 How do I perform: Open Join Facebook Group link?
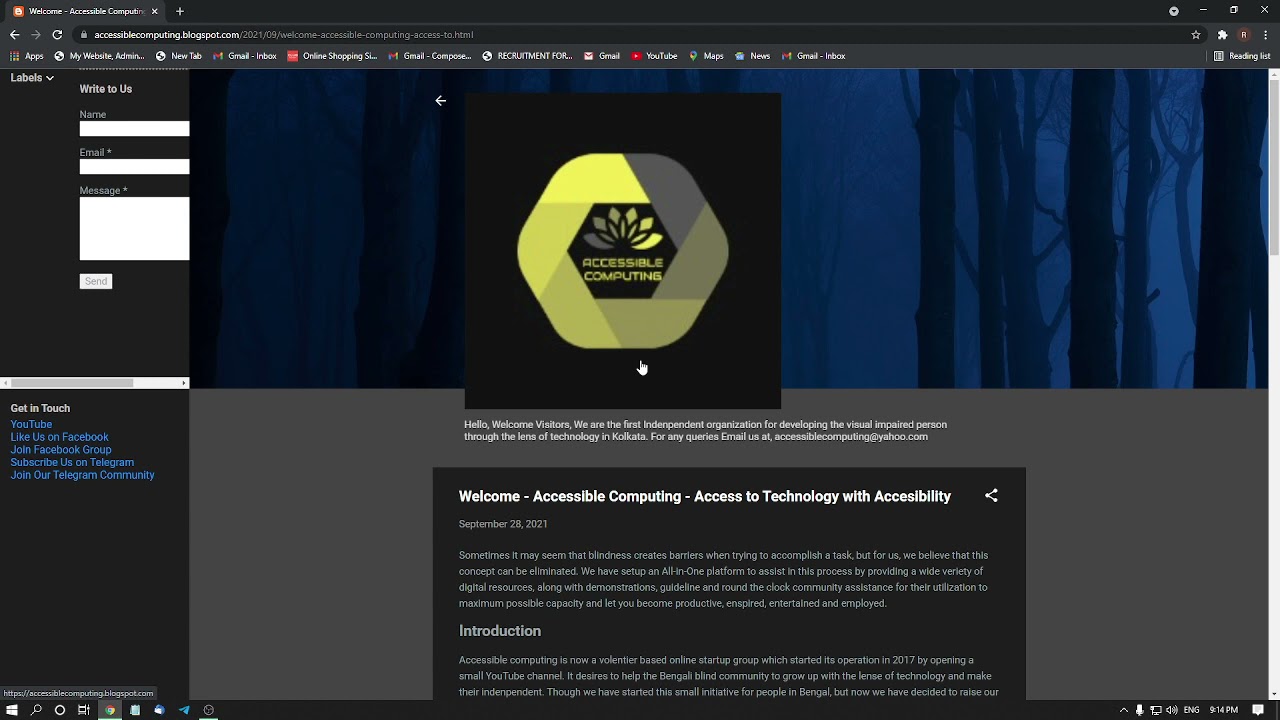[61, 450]
